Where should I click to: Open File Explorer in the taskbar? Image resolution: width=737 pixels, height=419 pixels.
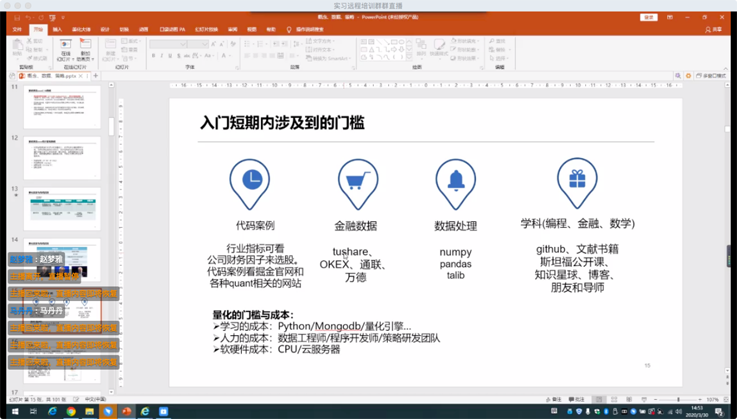(90, 411)
